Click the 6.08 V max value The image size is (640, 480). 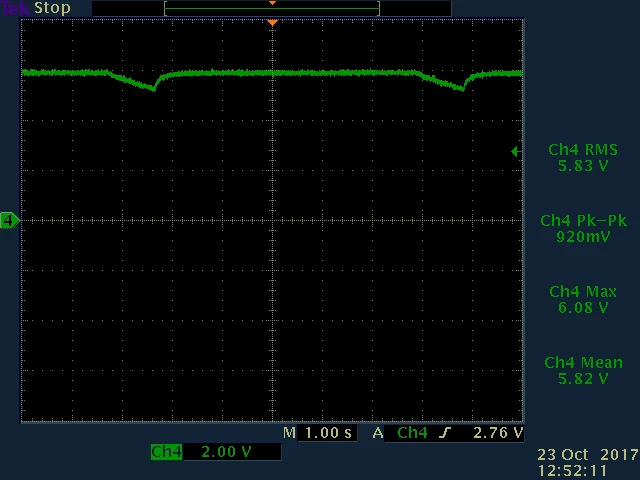point(583,308)
